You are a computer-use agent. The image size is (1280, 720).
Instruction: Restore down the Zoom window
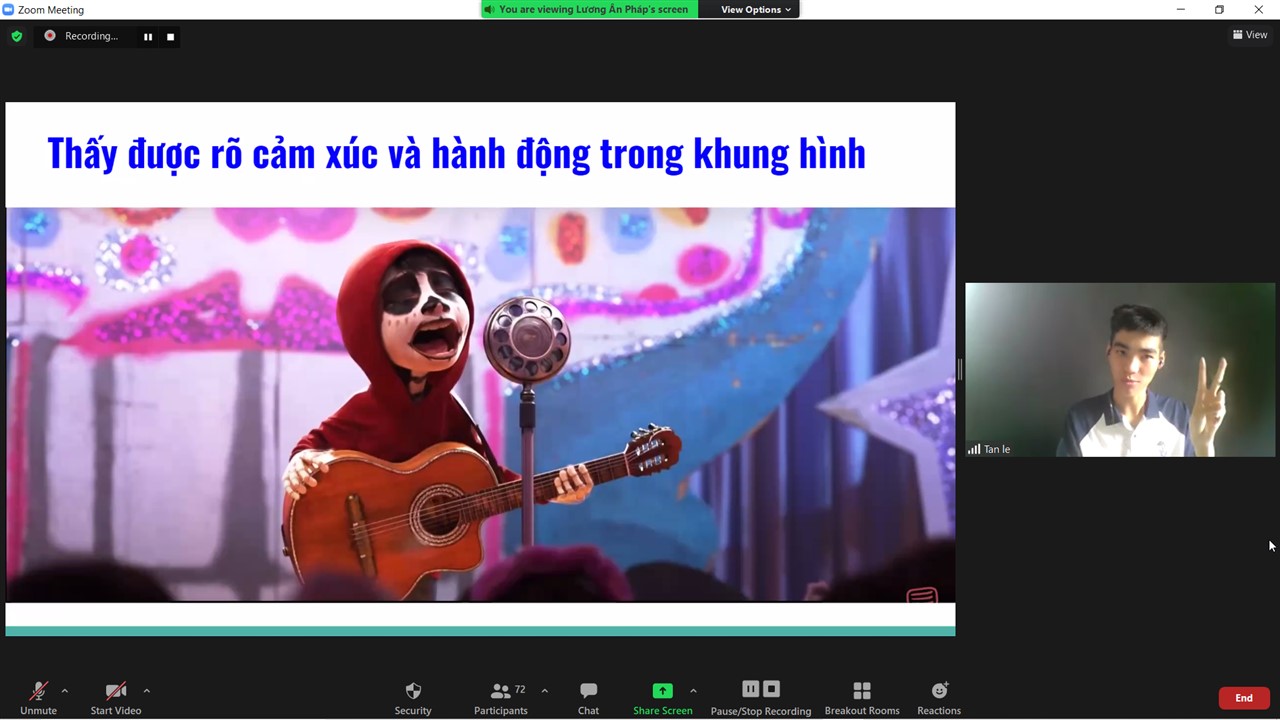(1219, 9)
